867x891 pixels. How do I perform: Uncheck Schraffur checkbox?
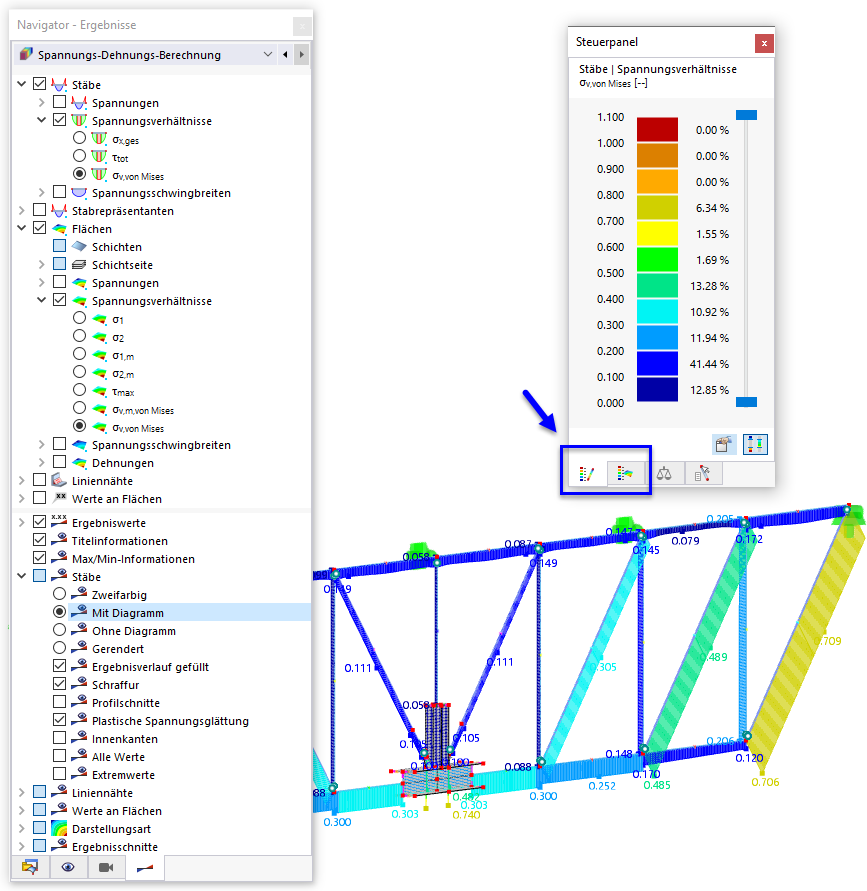59,684
